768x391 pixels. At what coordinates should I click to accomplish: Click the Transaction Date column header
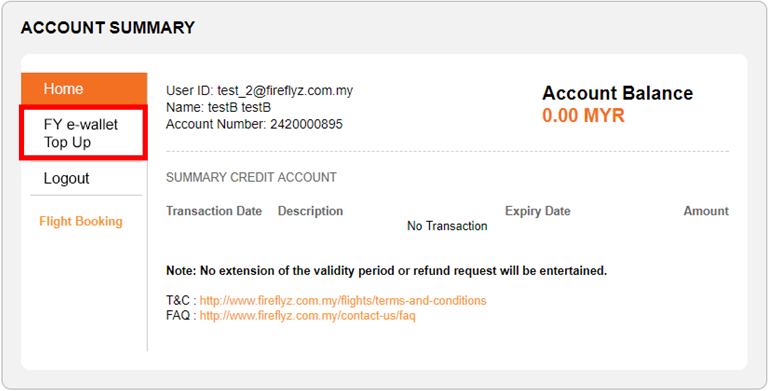pos(214,211)
